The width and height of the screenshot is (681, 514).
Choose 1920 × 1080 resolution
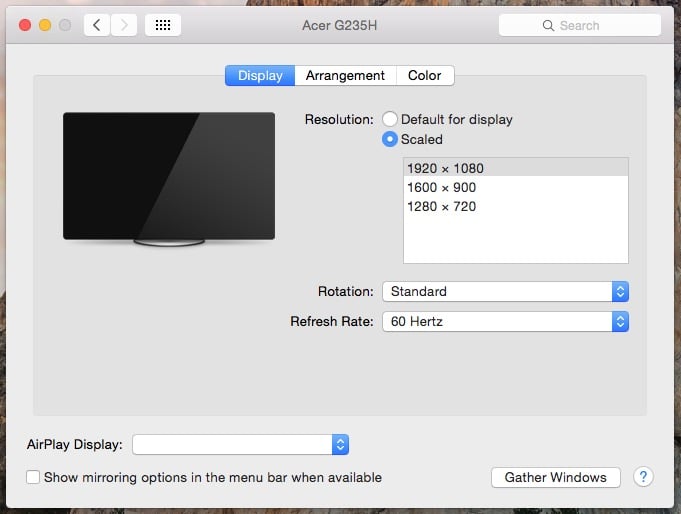coord(516,168)
